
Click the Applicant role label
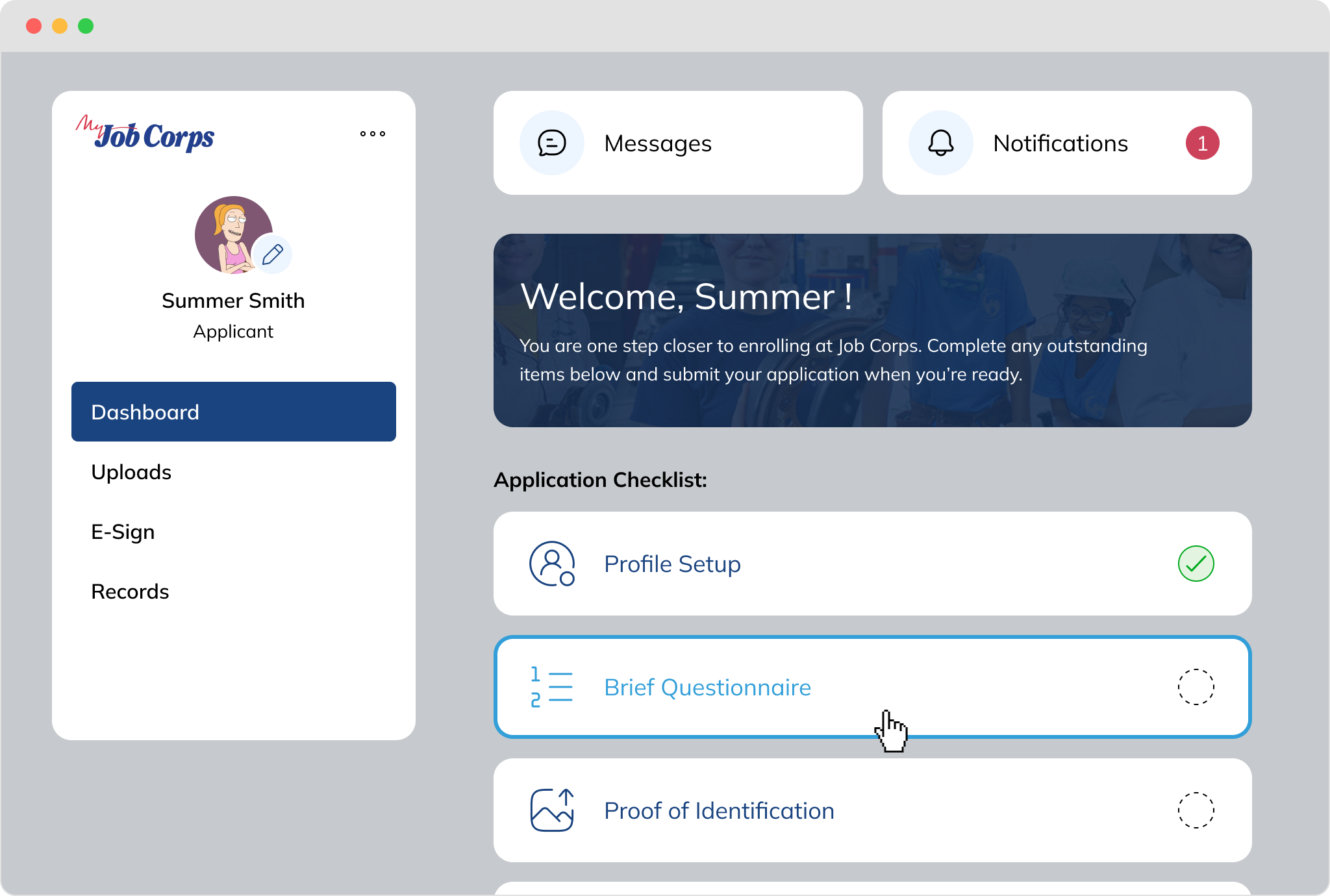[x=233, y=331]
